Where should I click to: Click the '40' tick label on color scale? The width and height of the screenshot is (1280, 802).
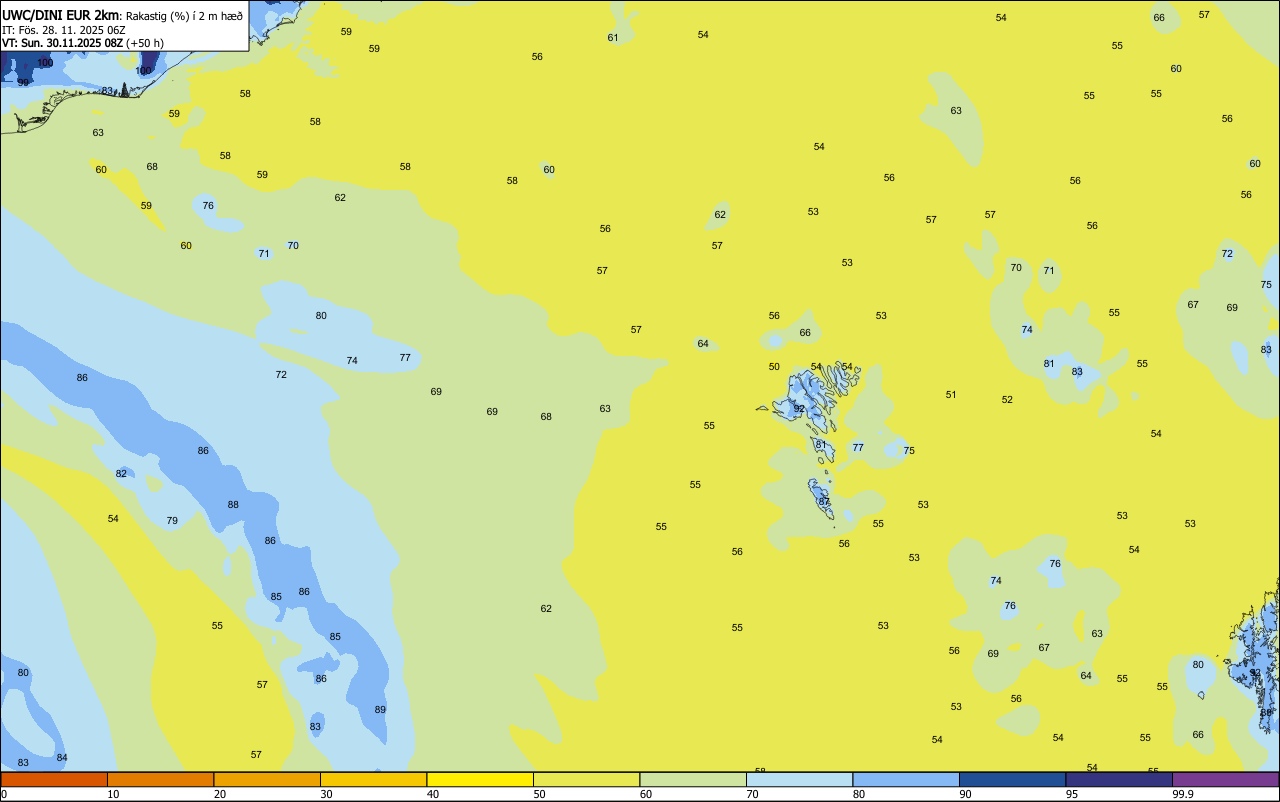433,794
